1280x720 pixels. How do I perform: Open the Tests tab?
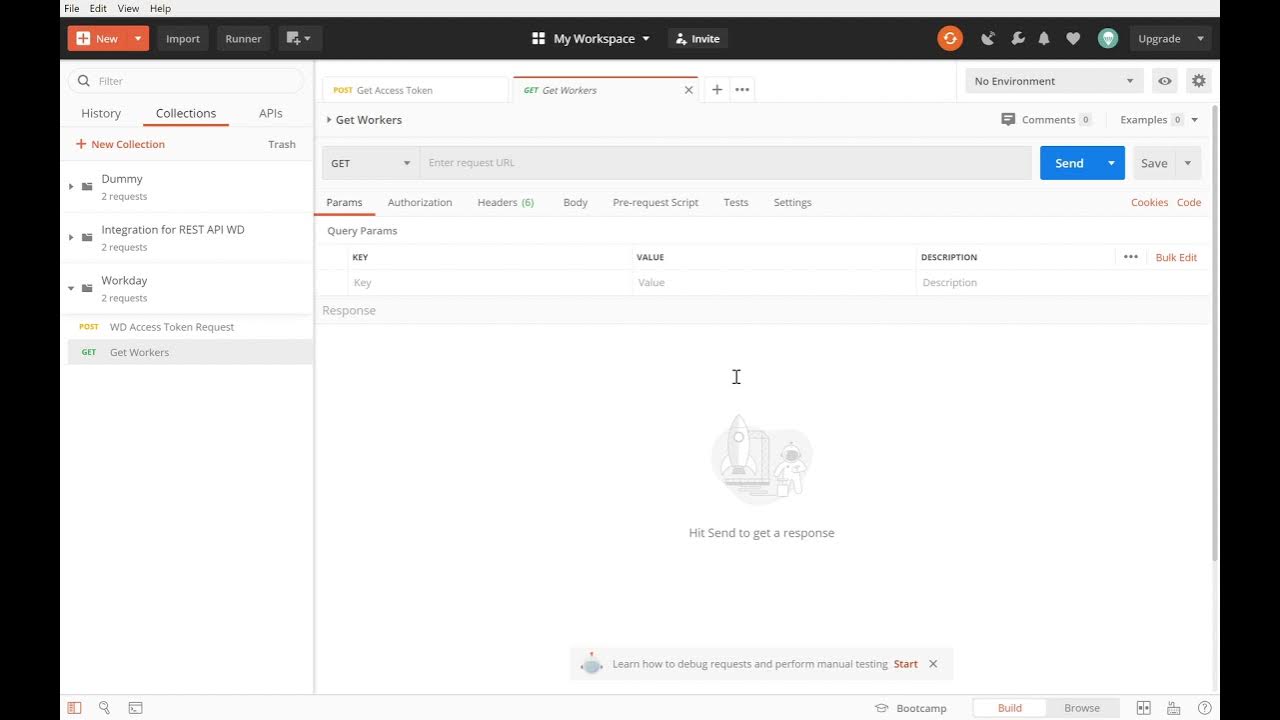coord(736,202)
